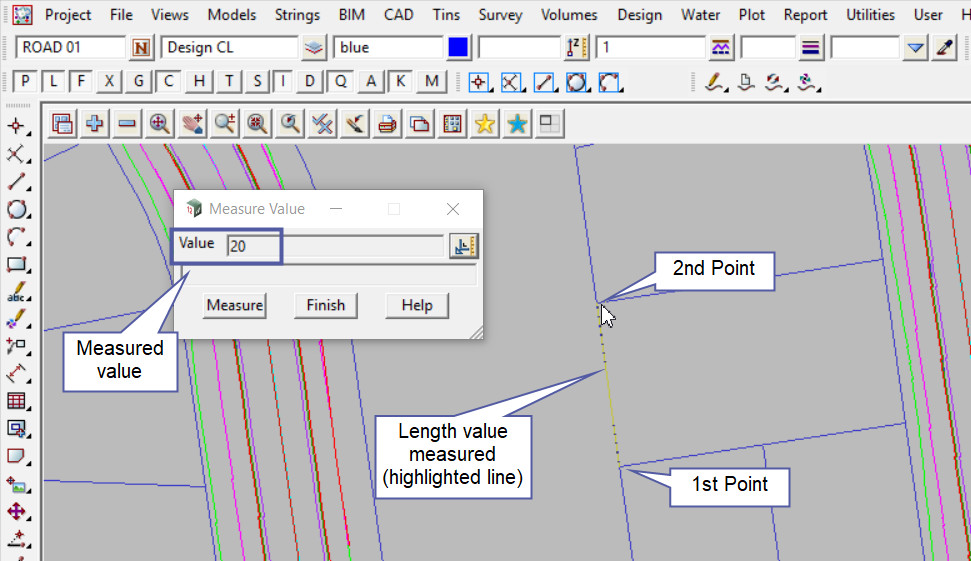Toggle the C cursor snap
Viewport: 971px width, 561px height.
(x=168, y=81)
